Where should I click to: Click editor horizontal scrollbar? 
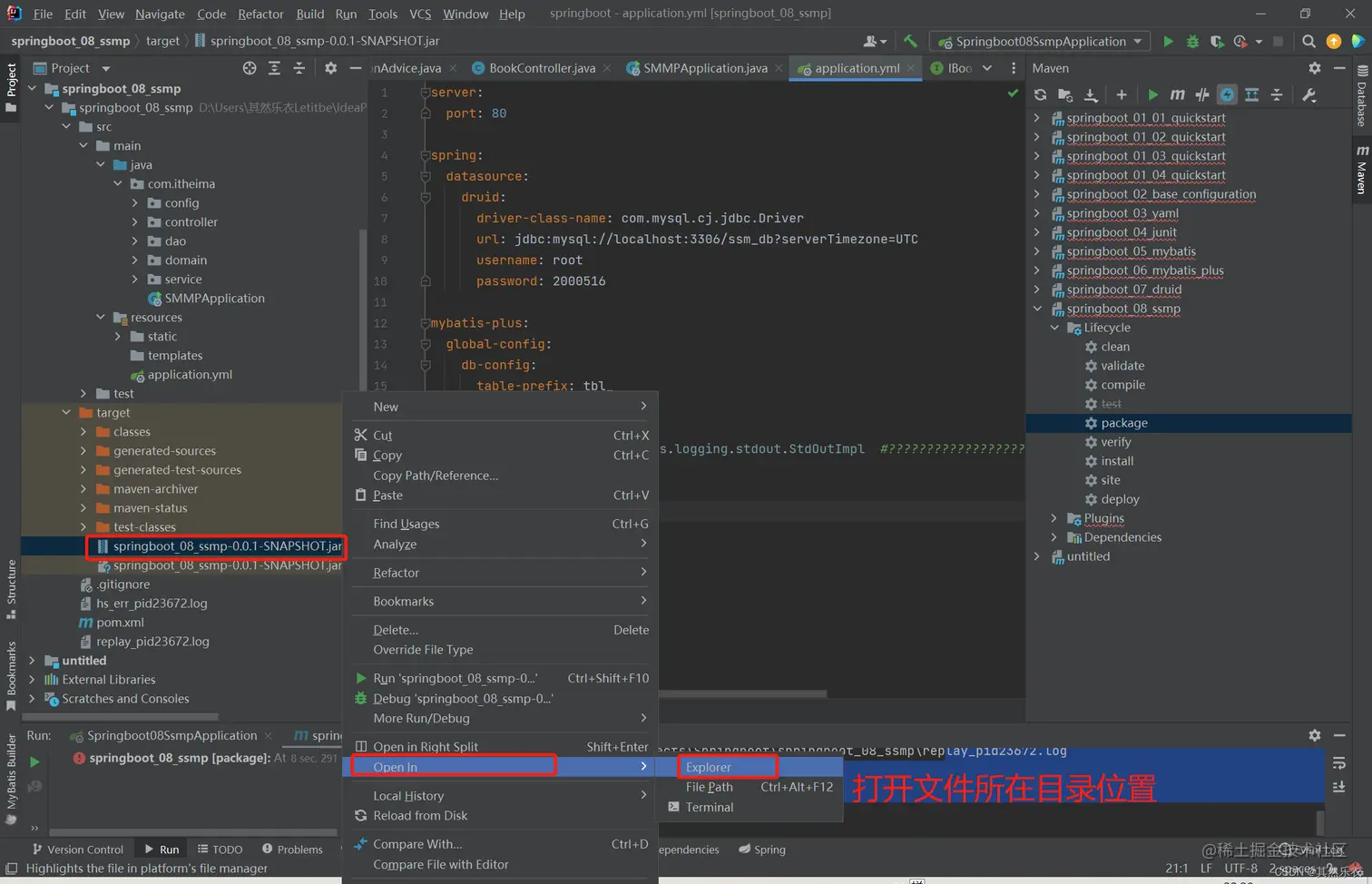coord(742,694)
